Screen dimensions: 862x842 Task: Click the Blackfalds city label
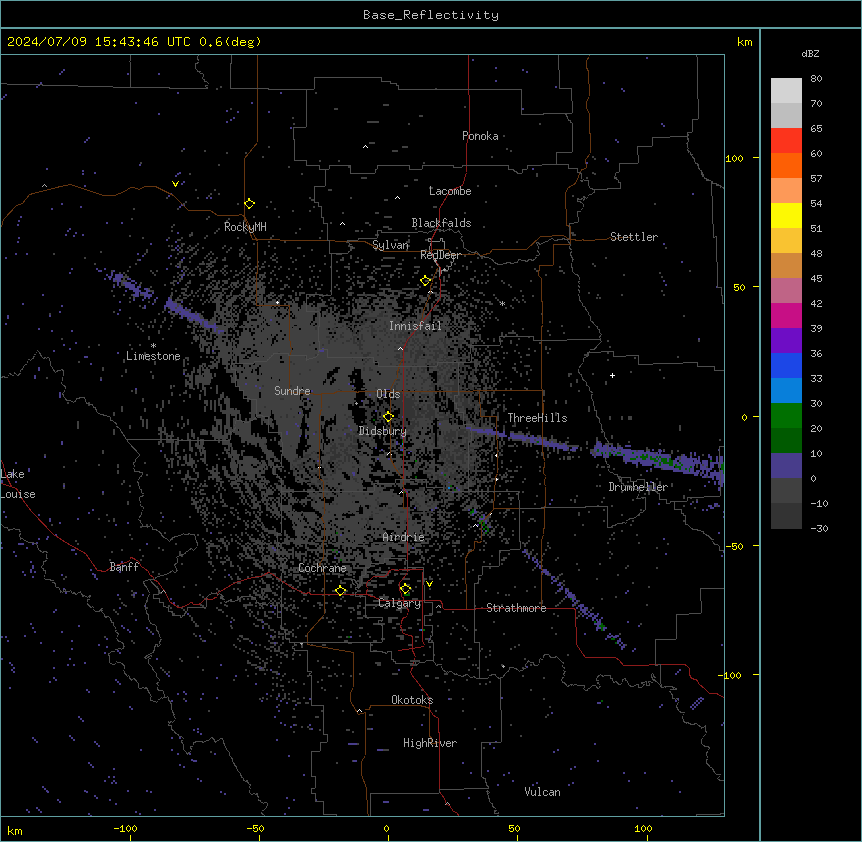(x=441, y=223)
